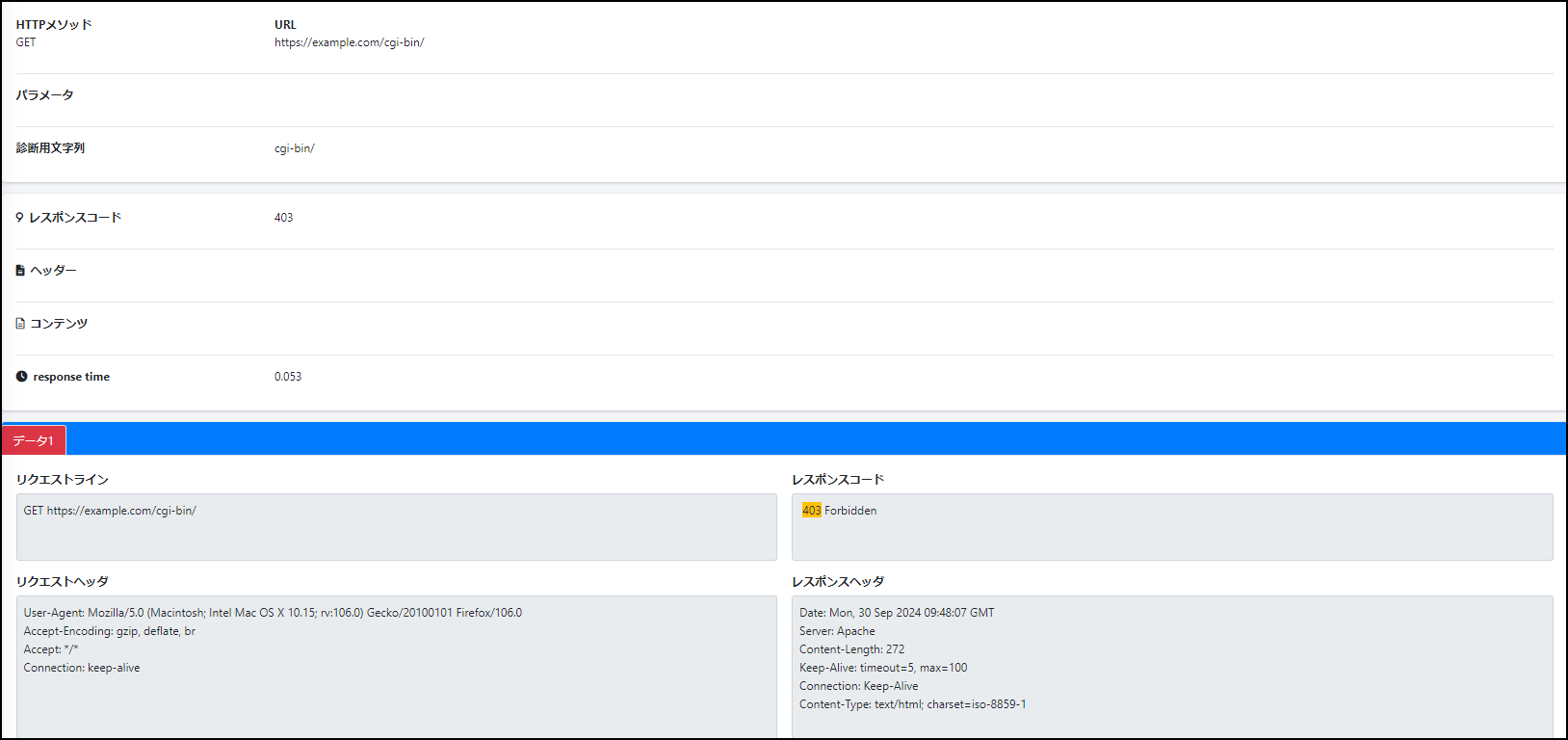The image size is (1568, 740).
Task: Click the file icon beside ヘッダー
Action: (20, 271)
